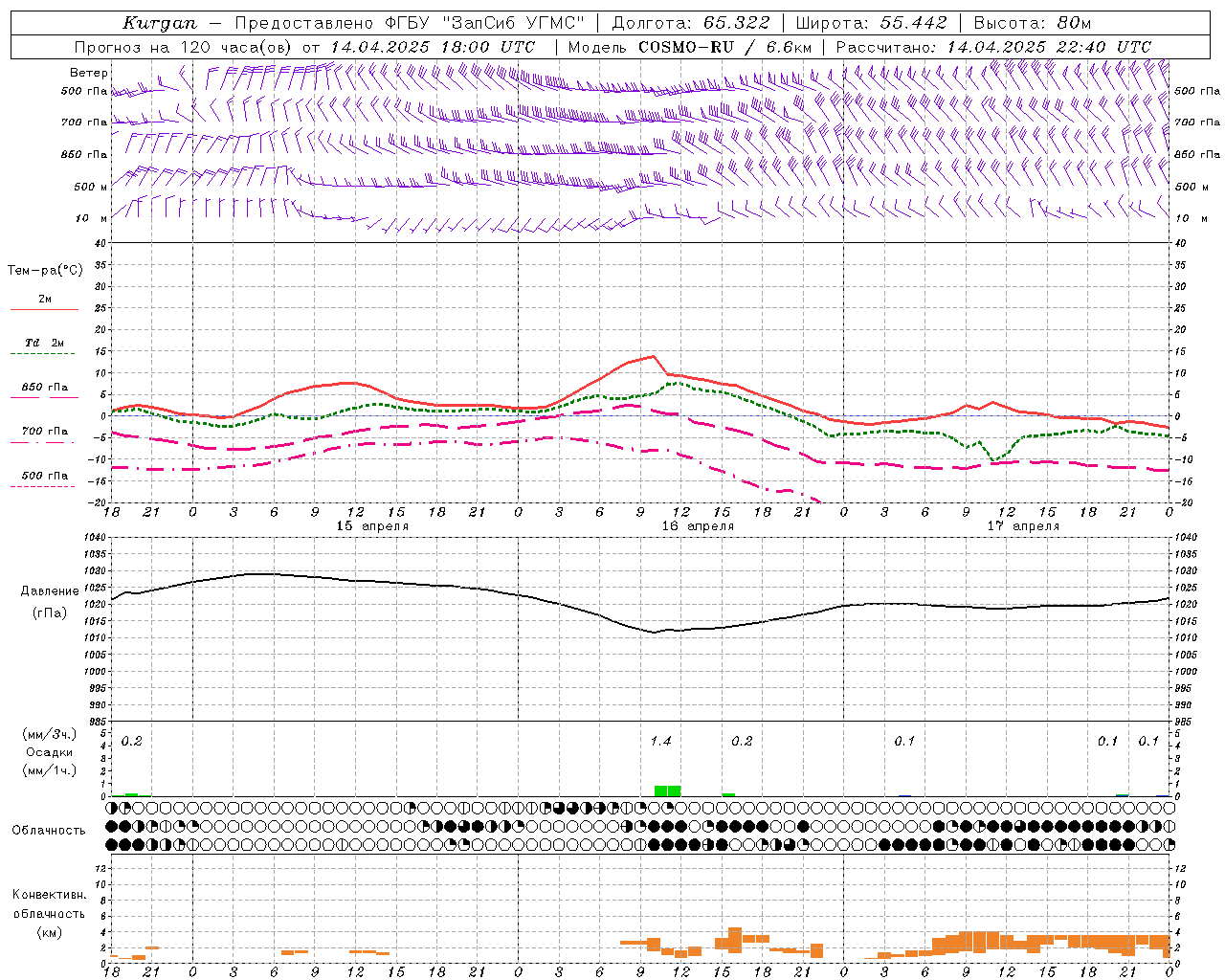Viewport: 1225px width, 980px height.
Task: Click the Td 2м dew point legend entry
Action: [x=44, y=343]
